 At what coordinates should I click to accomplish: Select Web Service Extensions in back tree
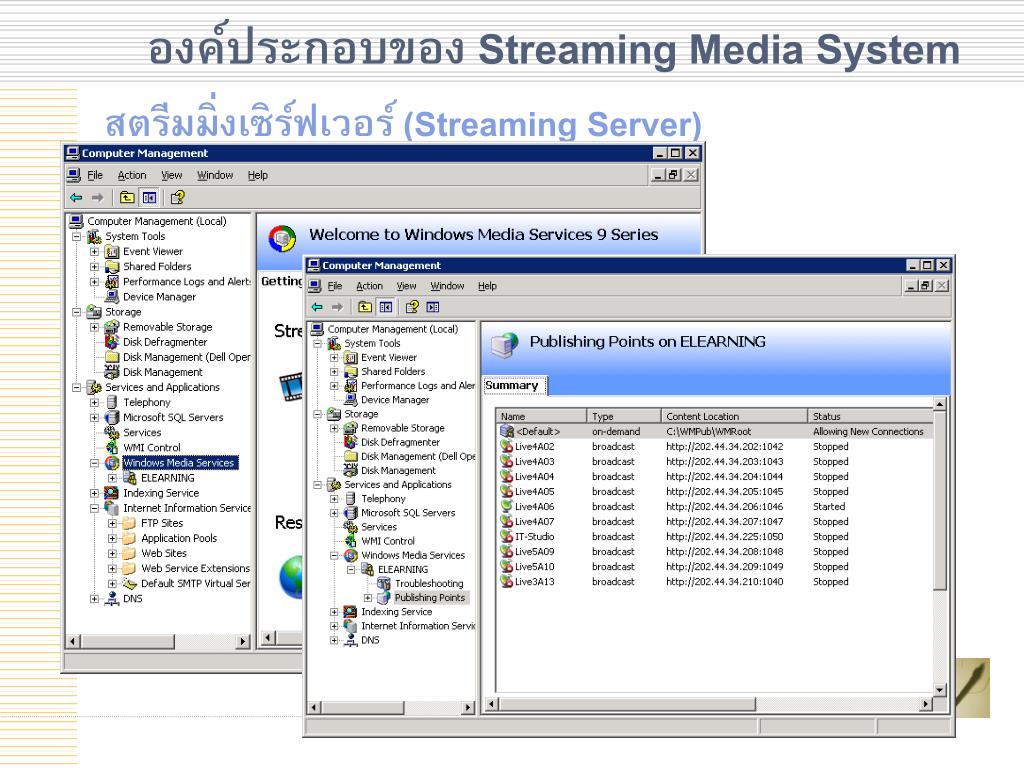[195, 568]
